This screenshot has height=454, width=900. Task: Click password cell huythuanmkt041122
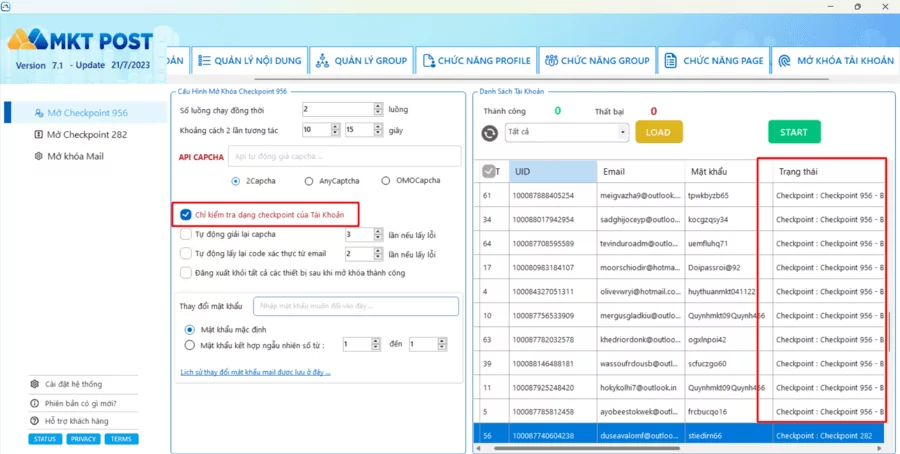728,292
